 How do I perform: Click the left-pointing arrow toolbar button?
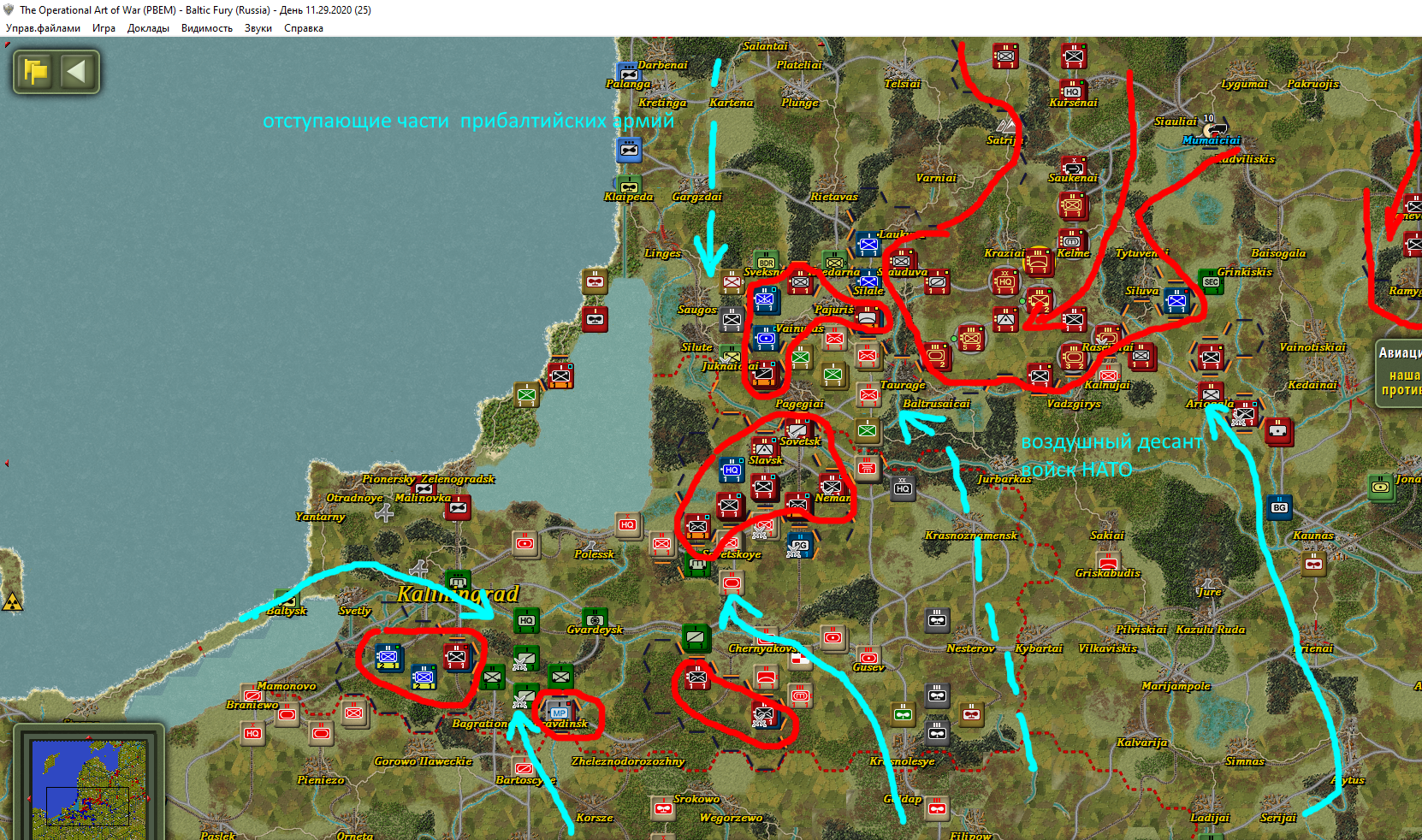click(x=76, y=71)
